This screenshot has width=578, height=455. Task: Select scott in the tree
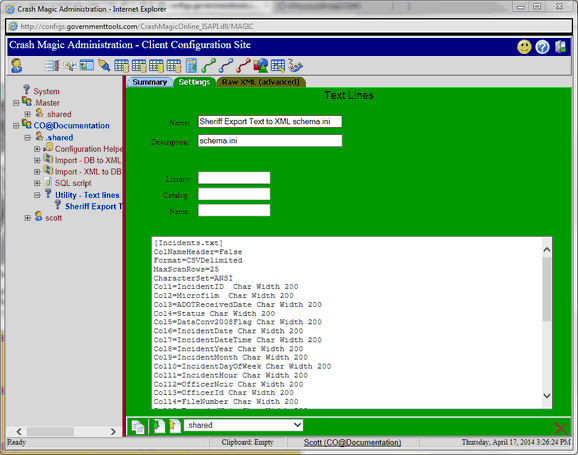tap(53, 218)
